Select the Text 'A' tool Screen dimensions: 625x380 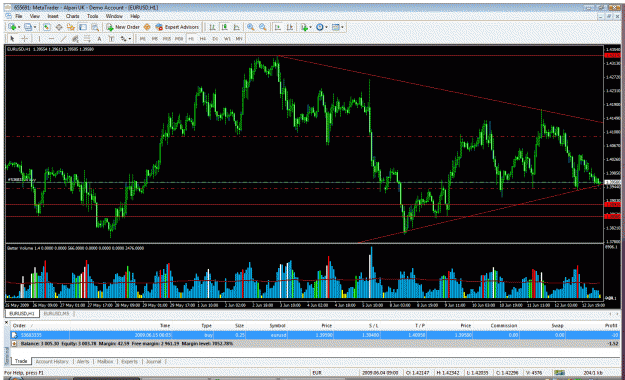point(99,39)
